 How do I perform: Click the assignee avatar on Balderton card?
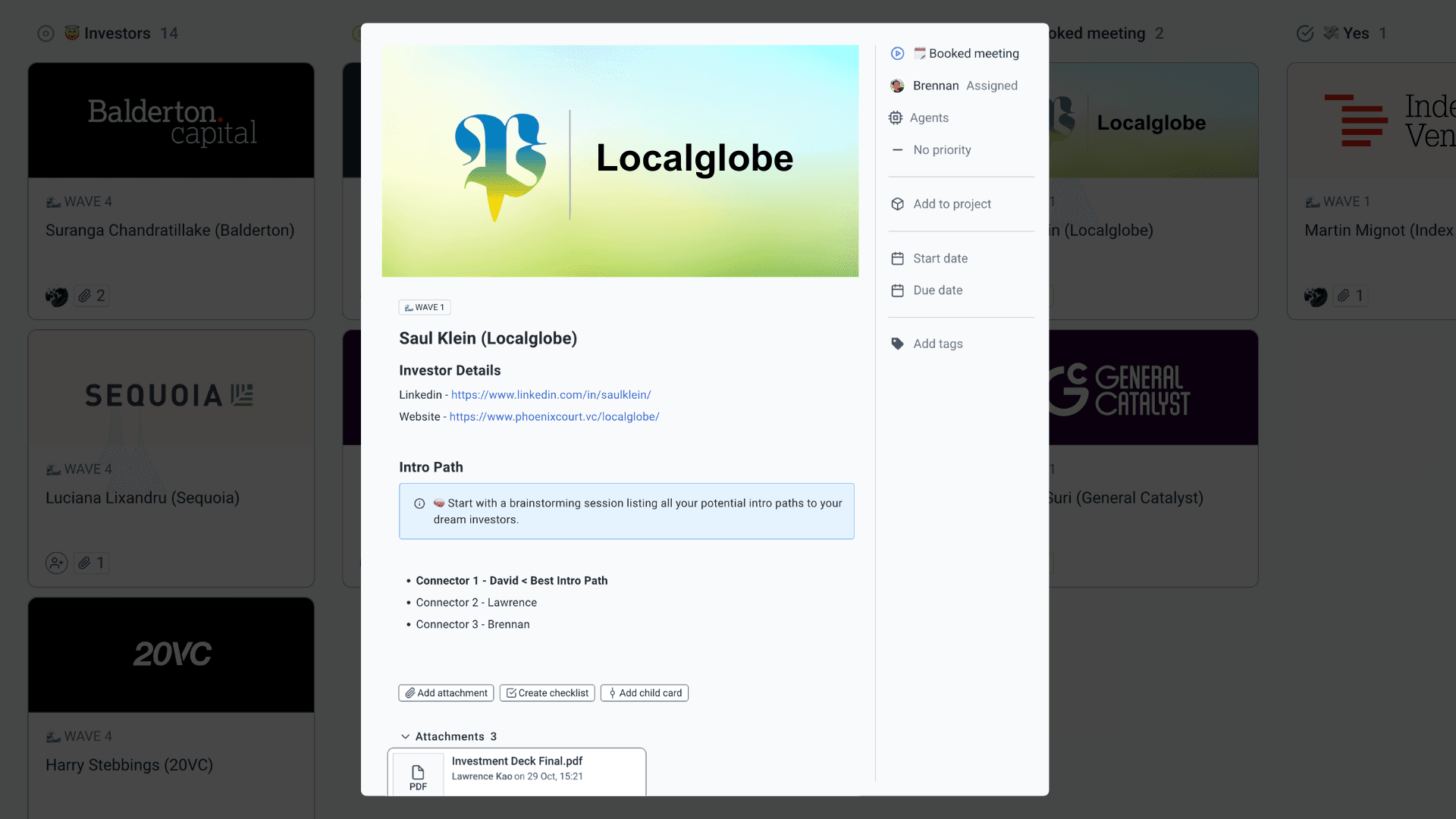[57, 297]
